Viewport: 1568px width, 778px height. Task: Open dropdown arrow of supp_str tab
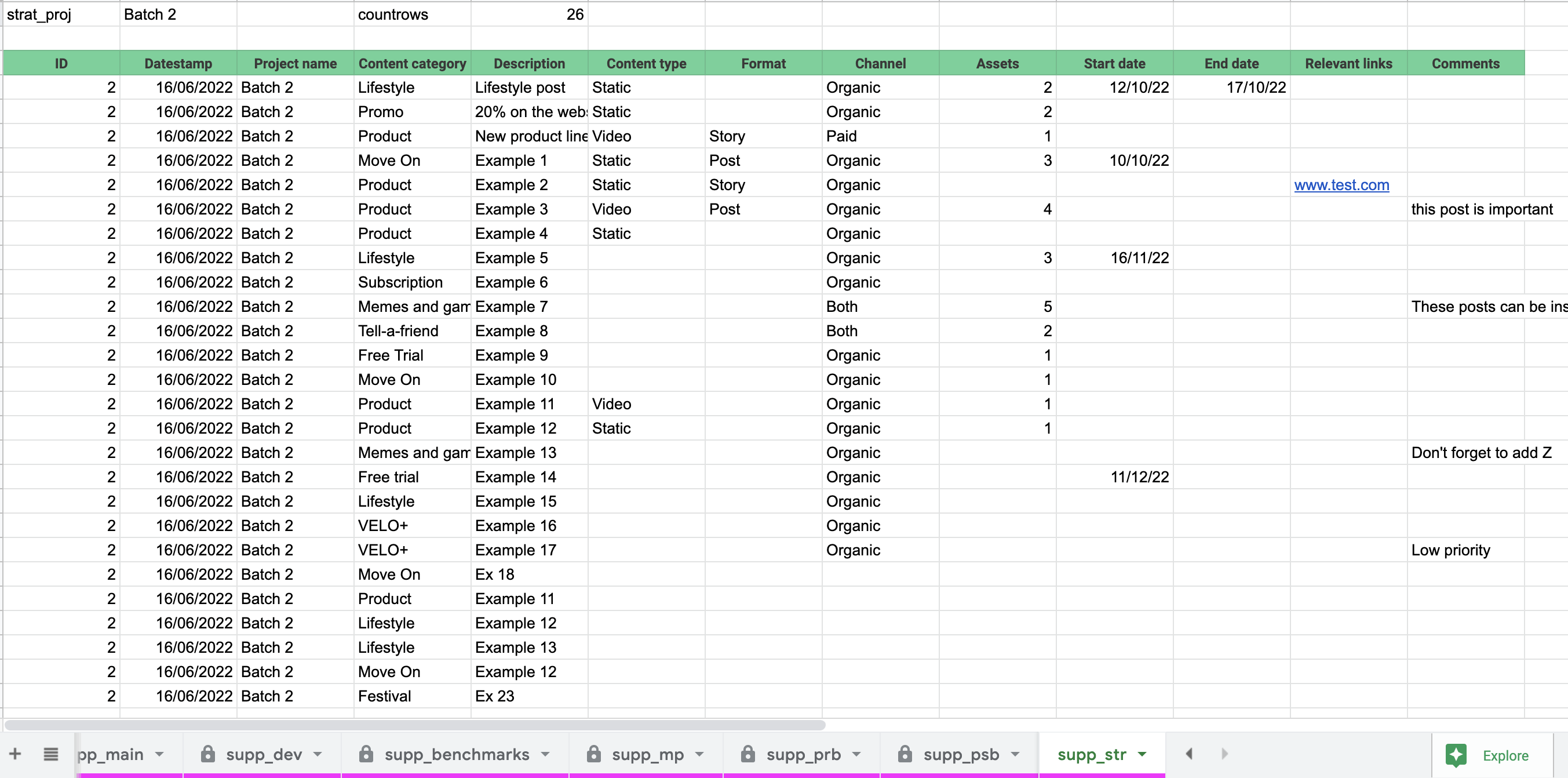point(1142,754)
